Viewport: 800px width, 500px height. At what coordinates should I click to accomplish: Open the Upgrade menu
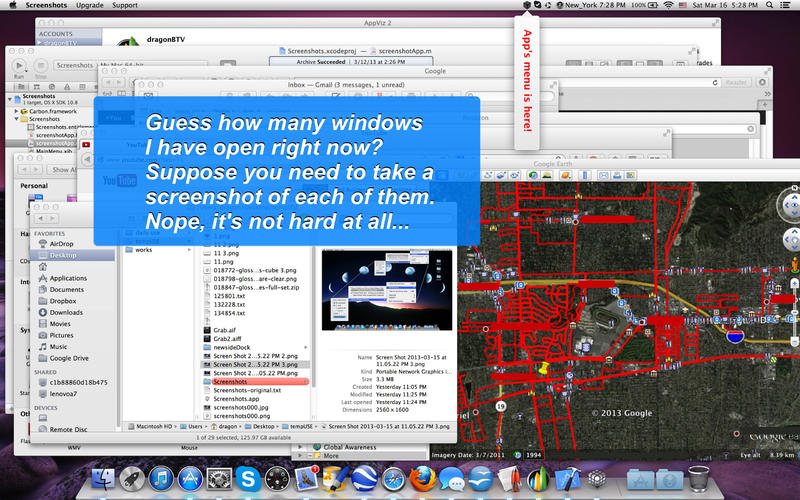click(x=90, y=5)
